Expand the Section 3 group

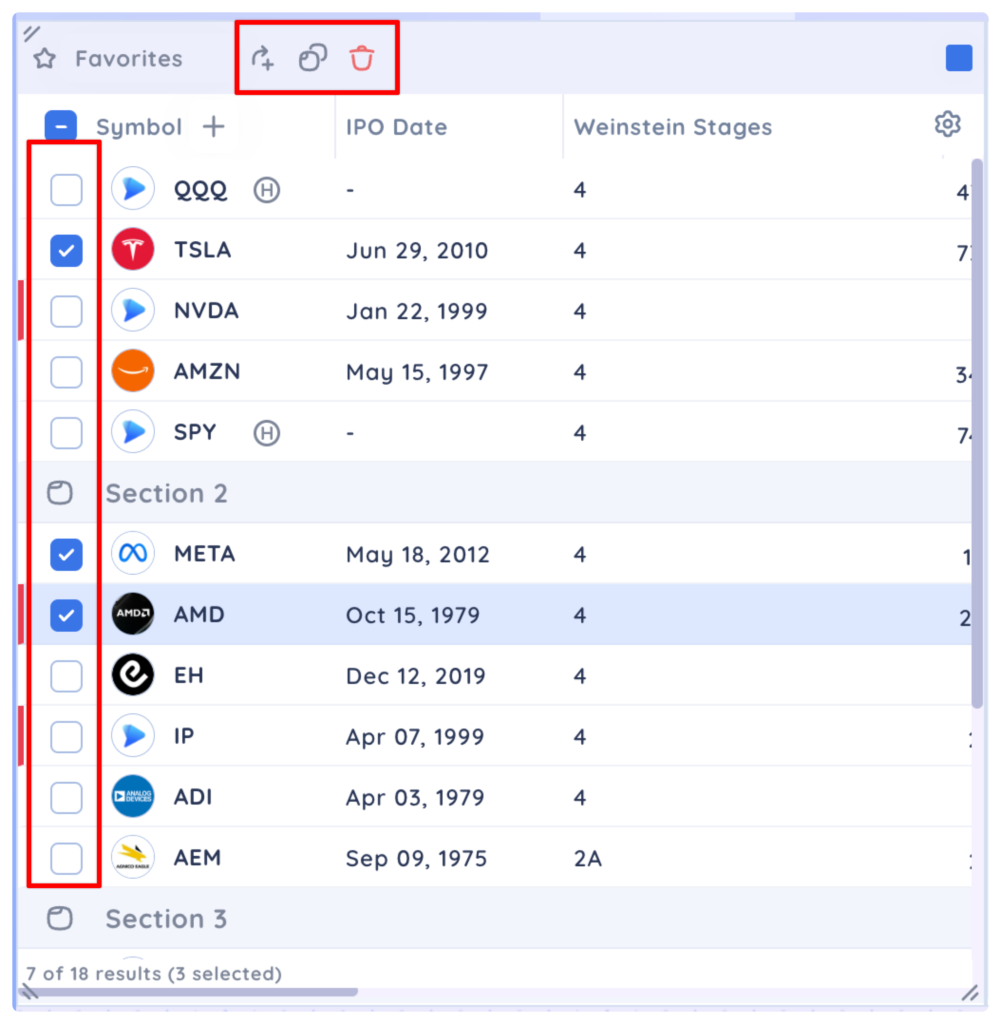coord(60,918)
